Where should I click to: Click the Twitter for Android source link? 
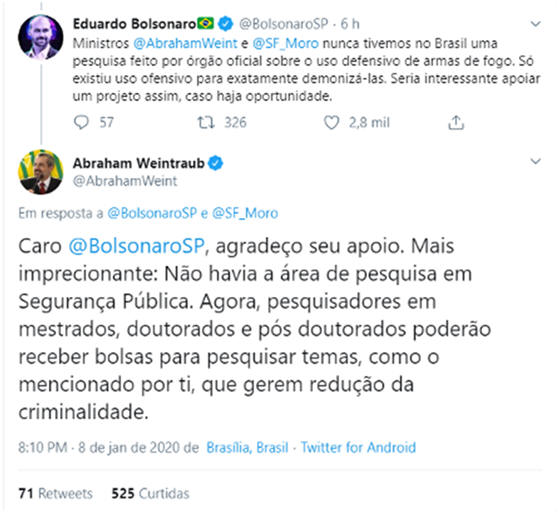(358, 447)
